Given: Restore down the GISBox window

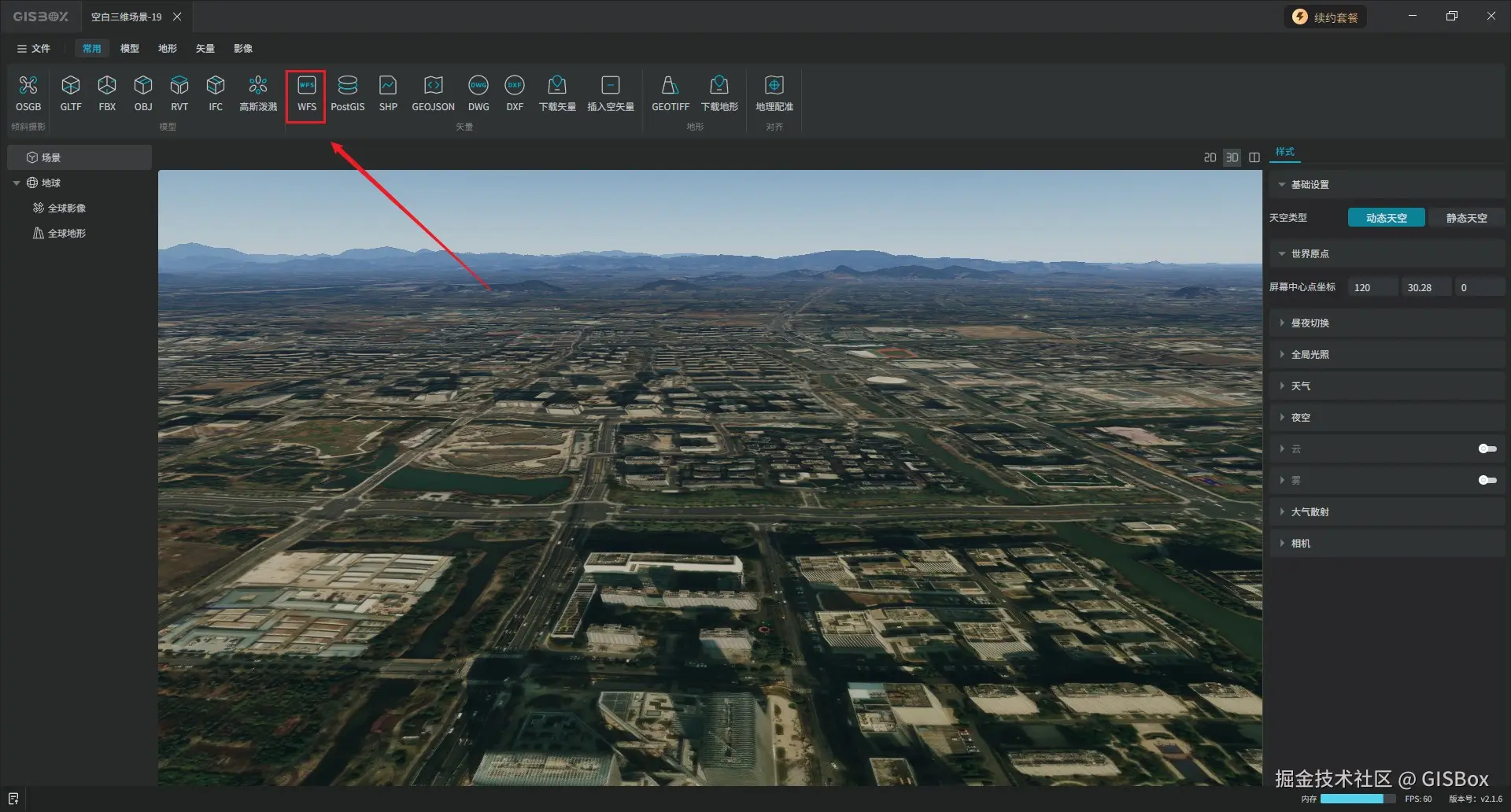Looking at the screenshot, I should pos(1452,16).
